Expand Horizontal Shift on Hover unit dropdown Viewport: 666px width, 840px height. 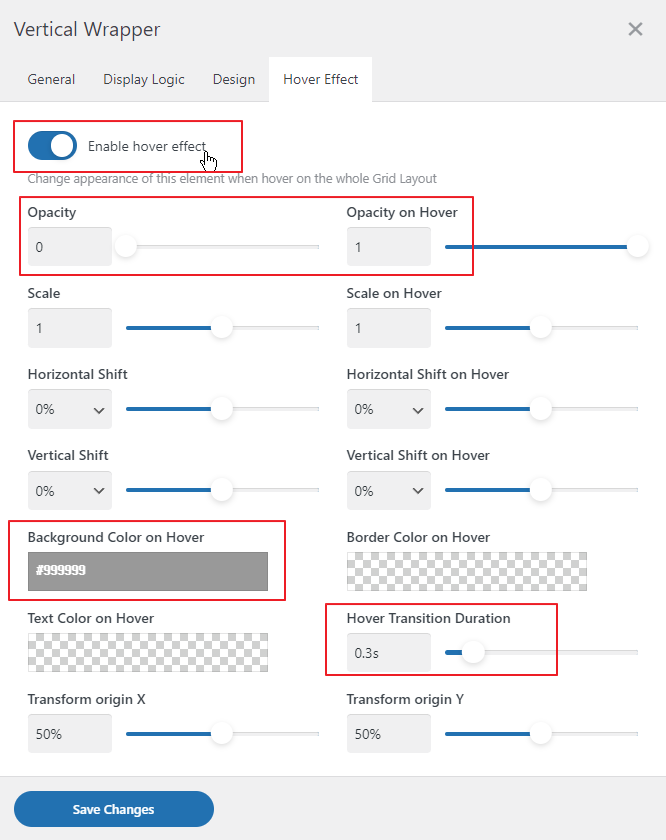point(389,409)
